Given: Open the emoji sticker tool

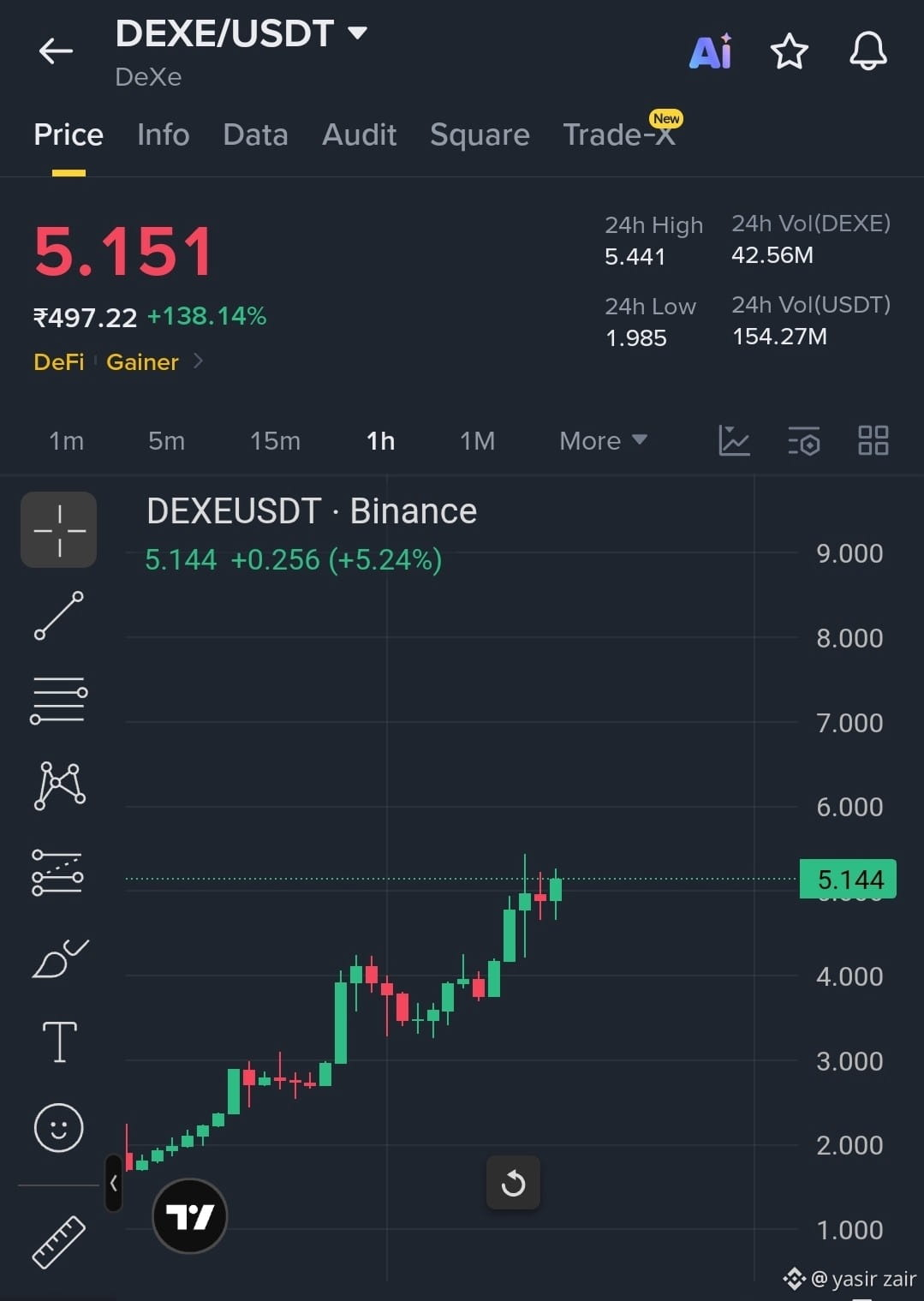Looking at the screenshot, I should click(59, 1127).
